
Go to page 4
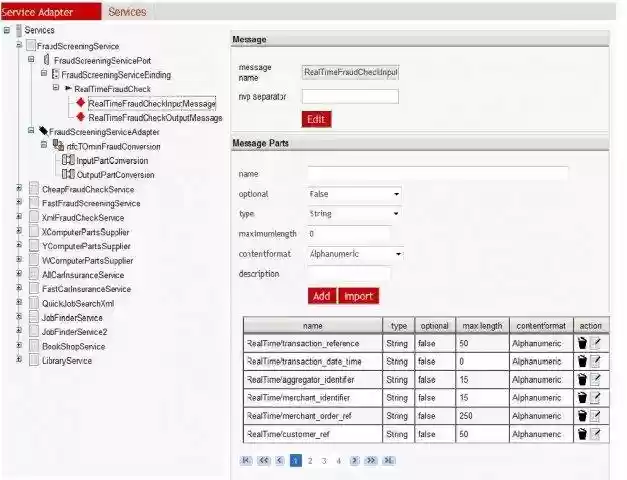[339, 461]
